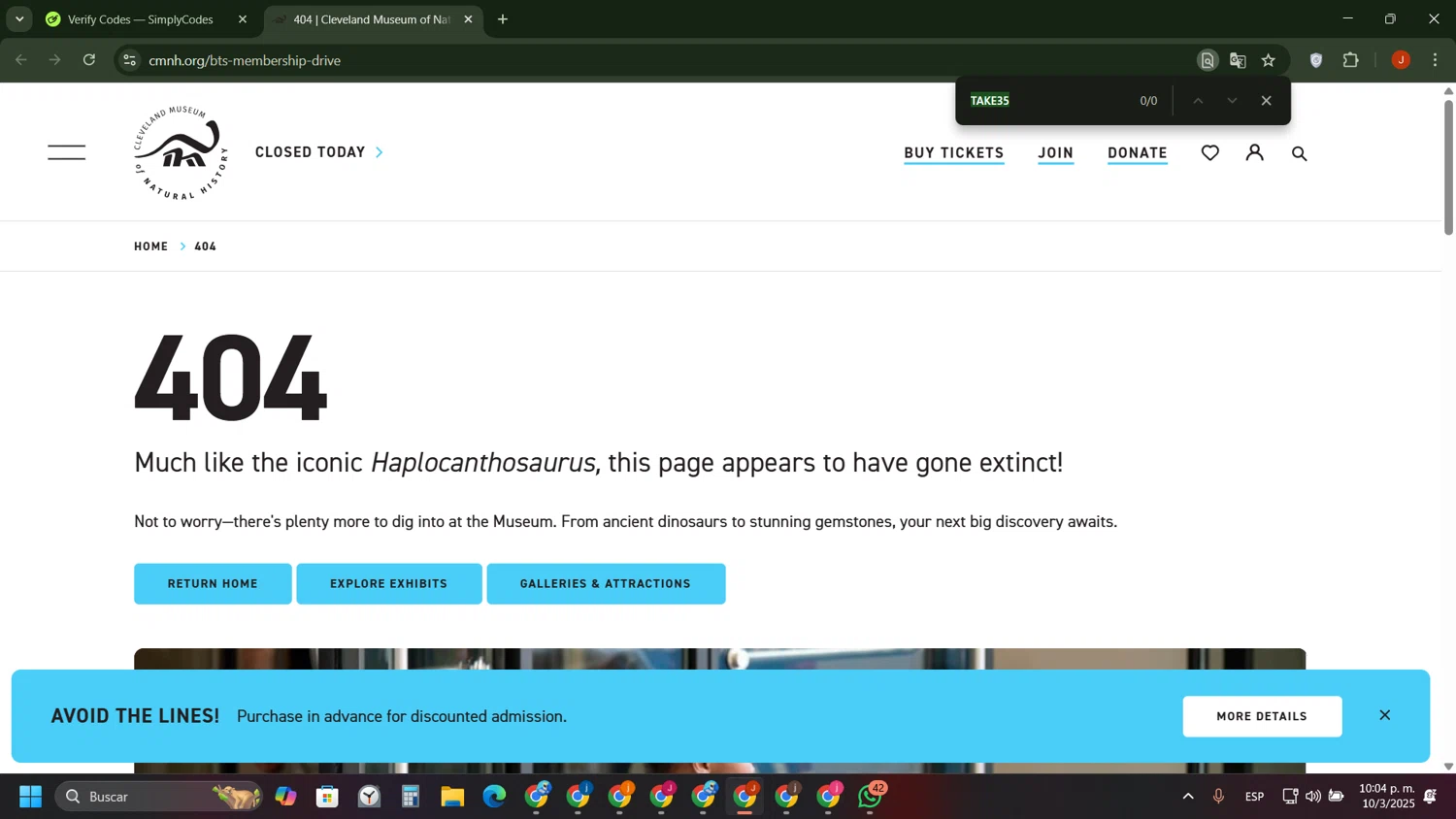Open the Buy Tickets link

point(953,153)
